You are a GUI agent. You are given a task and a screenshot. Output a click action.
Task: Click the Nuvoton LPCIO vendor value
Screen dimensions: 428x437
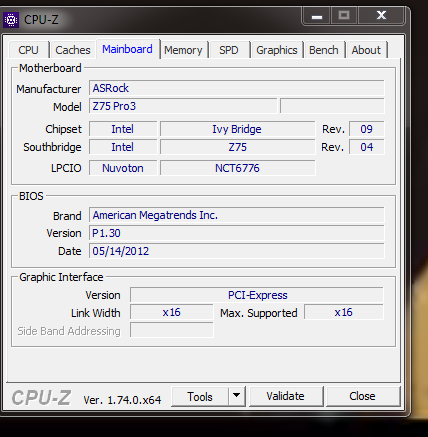[x=123, y=168]
